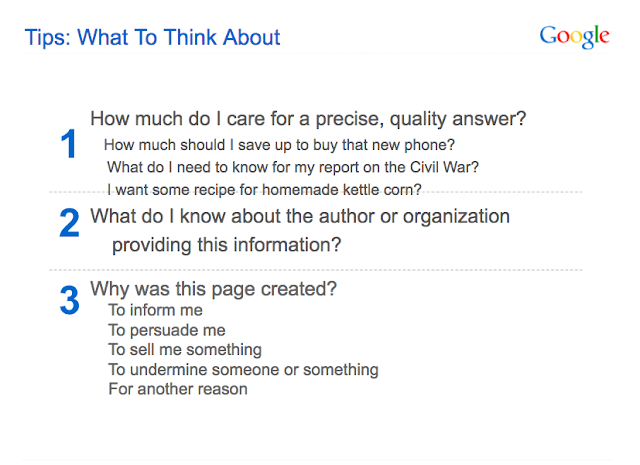The height and width of the screenshot is (465, 640).
Task: Select "What do I know about the author" heading
Action: 300,216
